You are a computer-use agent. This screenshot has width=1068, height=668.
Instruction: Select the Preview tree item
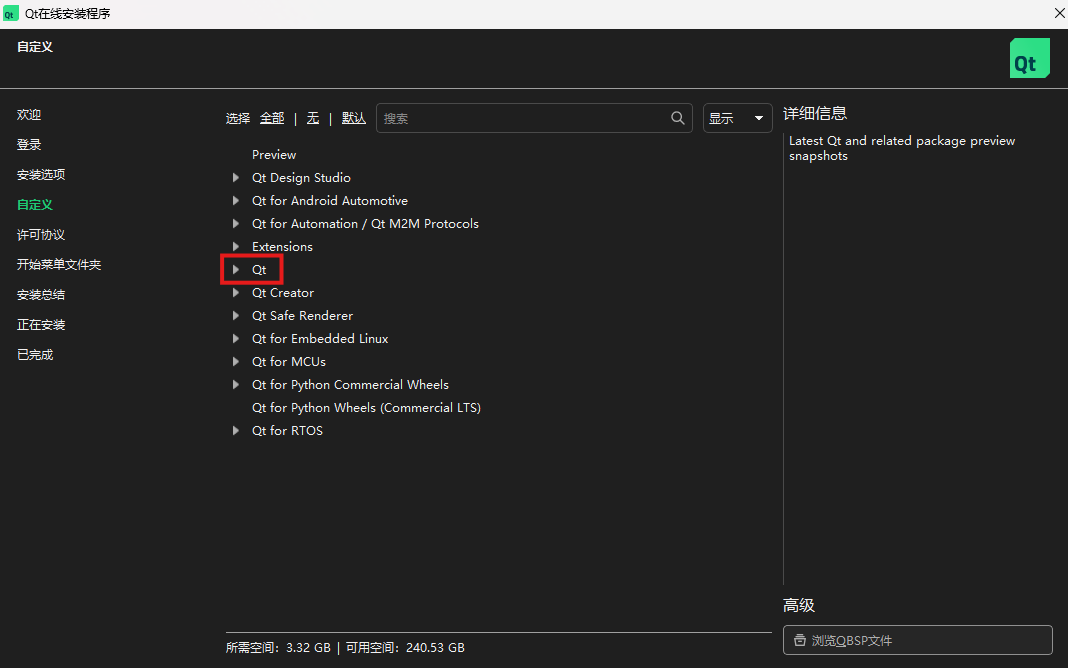tap(274, 155)
